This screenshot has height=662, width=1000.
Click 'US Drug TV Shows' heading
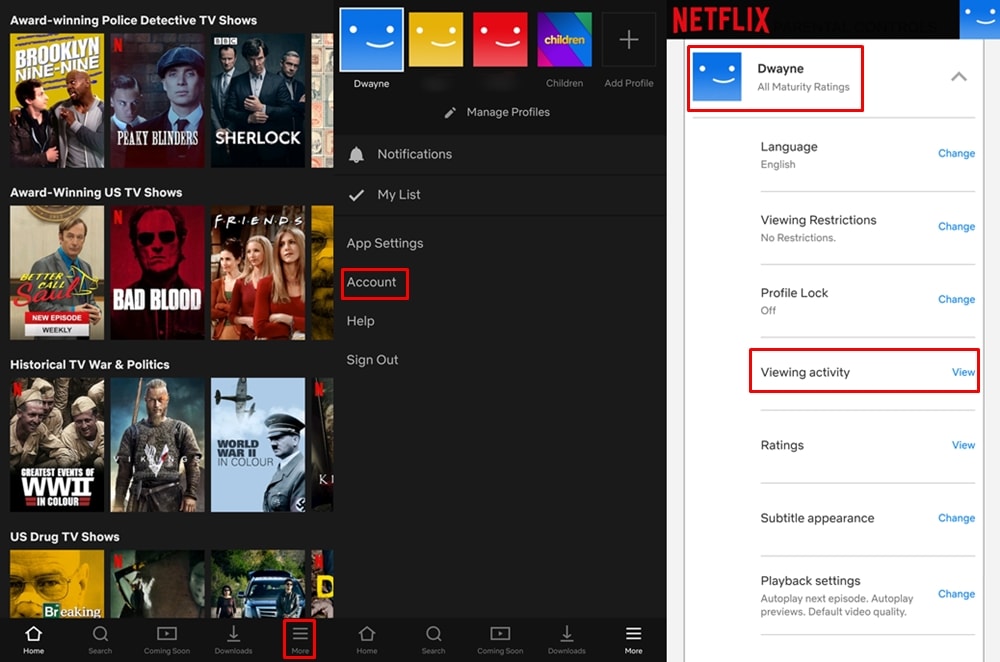click(x=64, y=537)
